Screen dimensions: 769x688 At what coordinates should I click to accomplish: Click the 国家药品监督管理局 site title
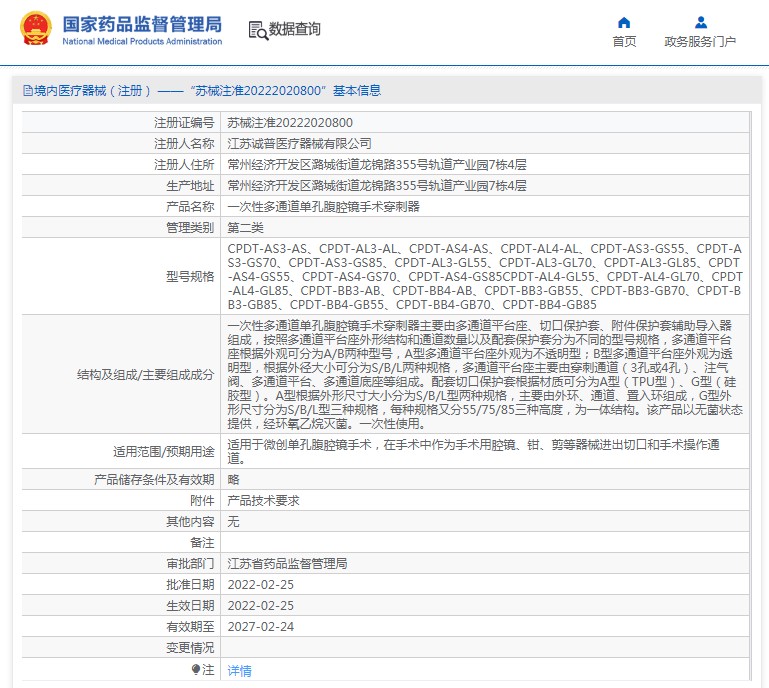(x=142, y=25)
